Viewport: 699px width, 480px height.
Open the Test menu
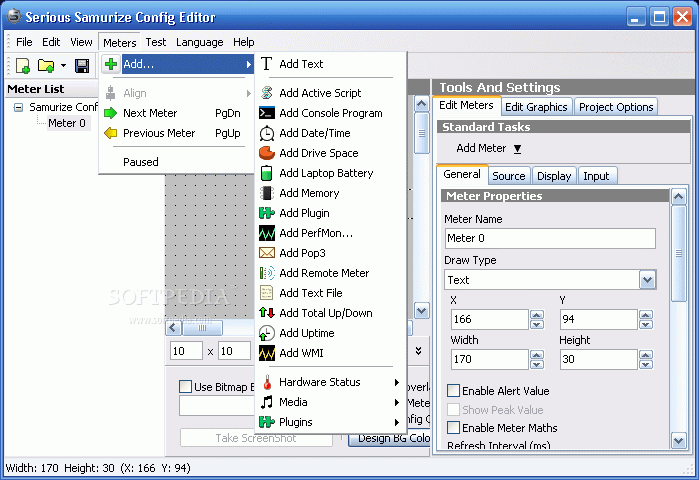[156, 42]
